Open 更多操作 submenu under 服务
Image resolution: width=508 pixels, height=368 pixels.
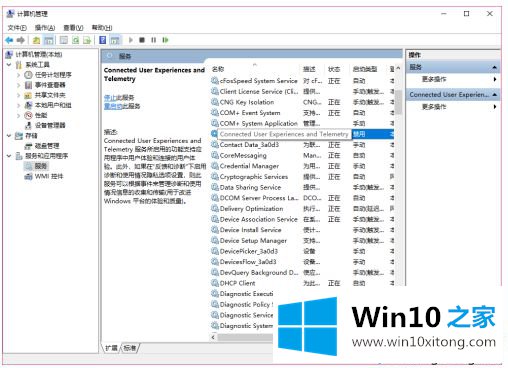434,79
